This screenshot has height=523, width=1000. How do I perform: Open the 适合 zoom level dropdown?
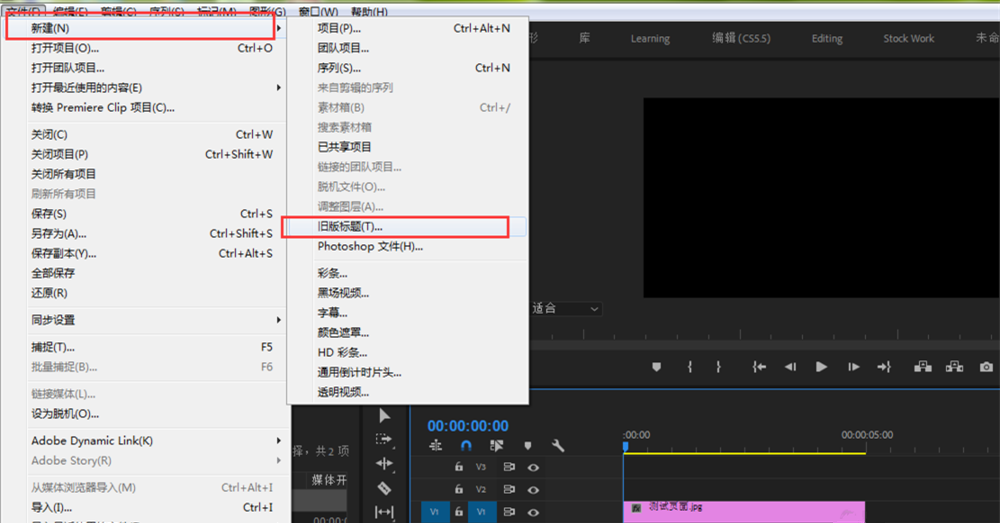click(566, 309)
